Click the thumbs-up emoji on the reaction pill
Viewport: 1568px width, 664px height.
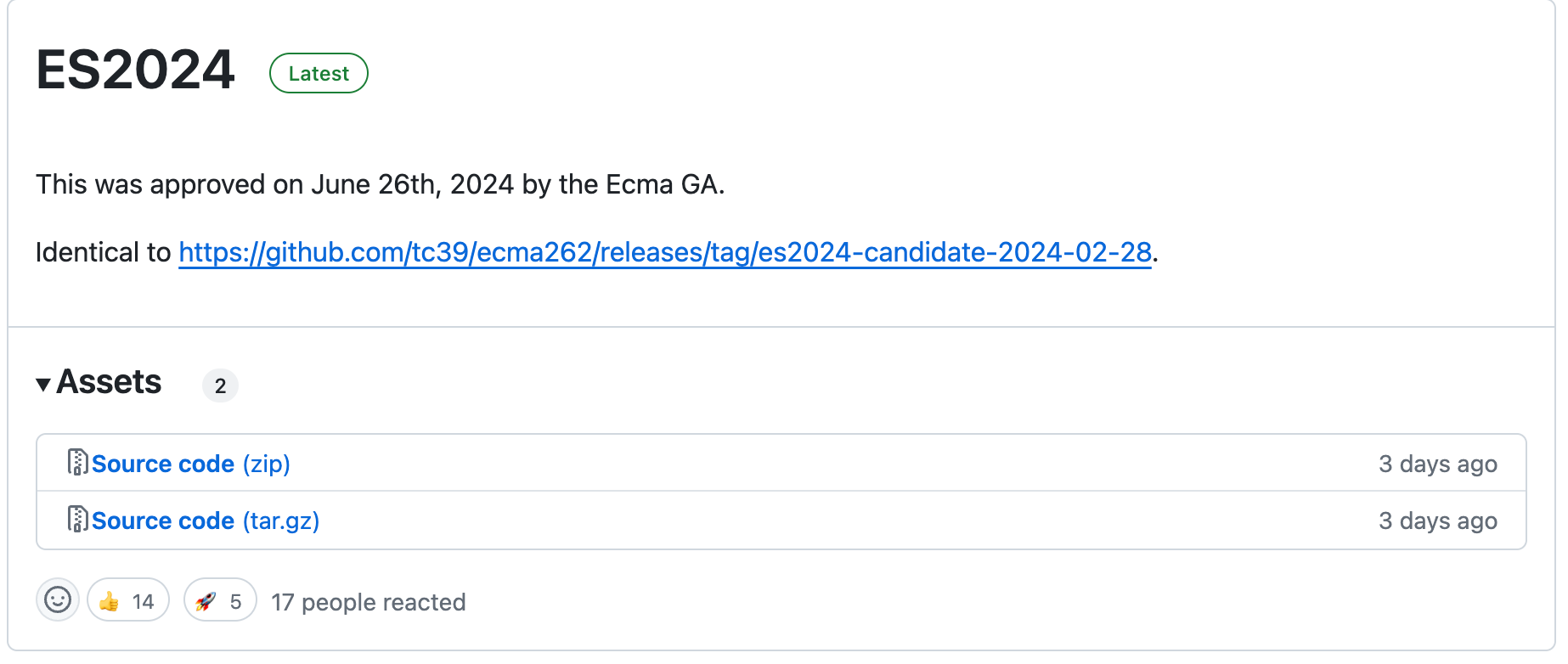point(109,600)
